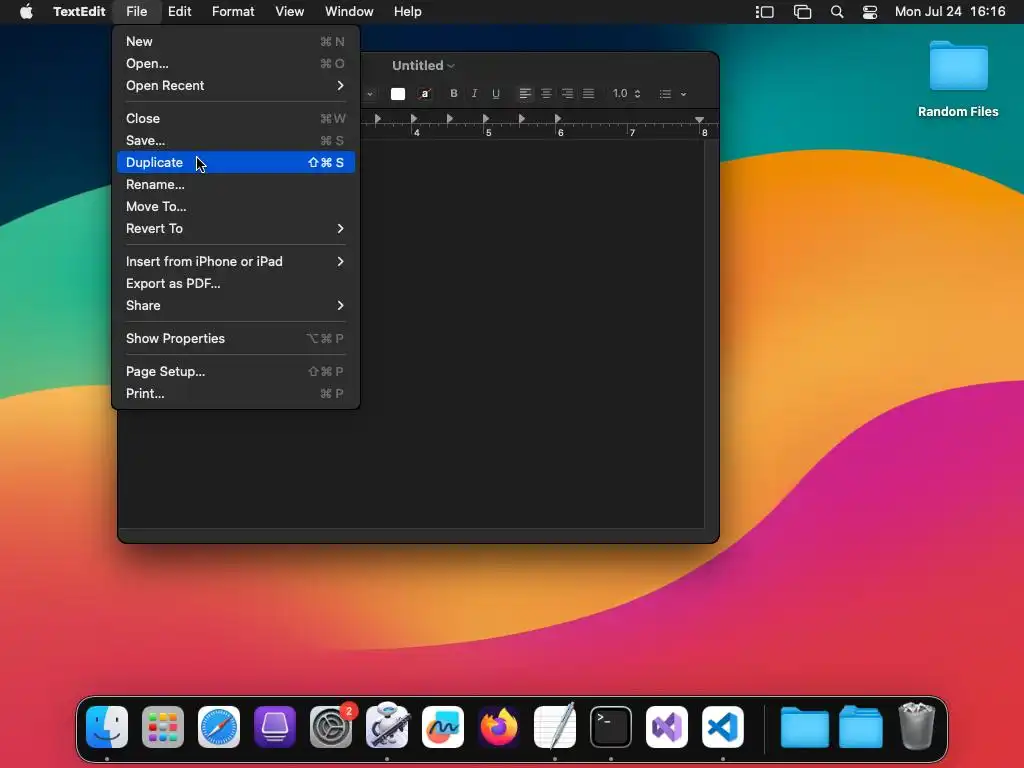Click the list style icon
The width and height of the screenshot is (1024, 768).
pyautogui.click(x=665, y=94)
